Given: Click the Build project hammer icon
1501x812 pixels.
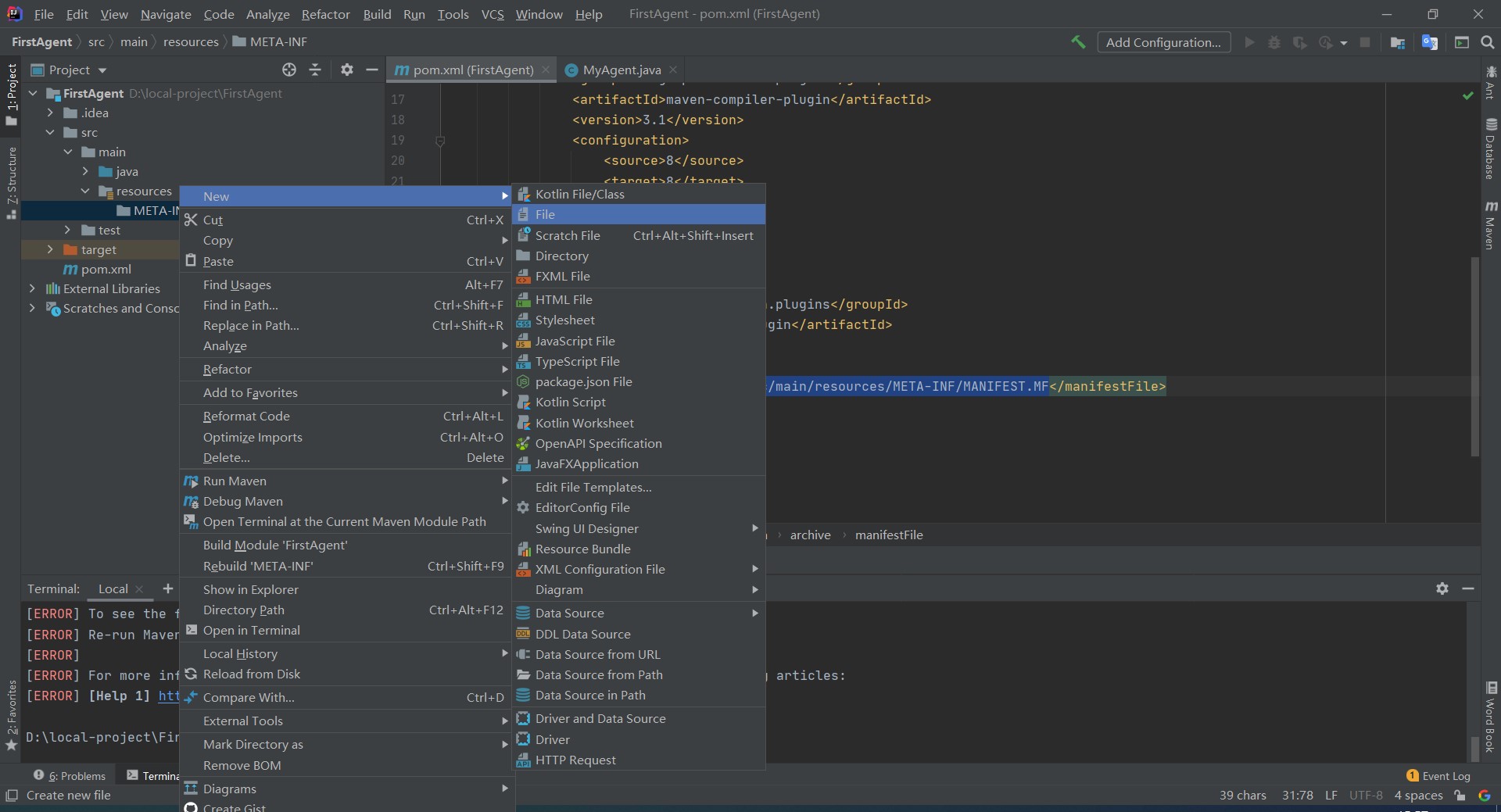Looking at the screenshot, I should pos(1078,42).
